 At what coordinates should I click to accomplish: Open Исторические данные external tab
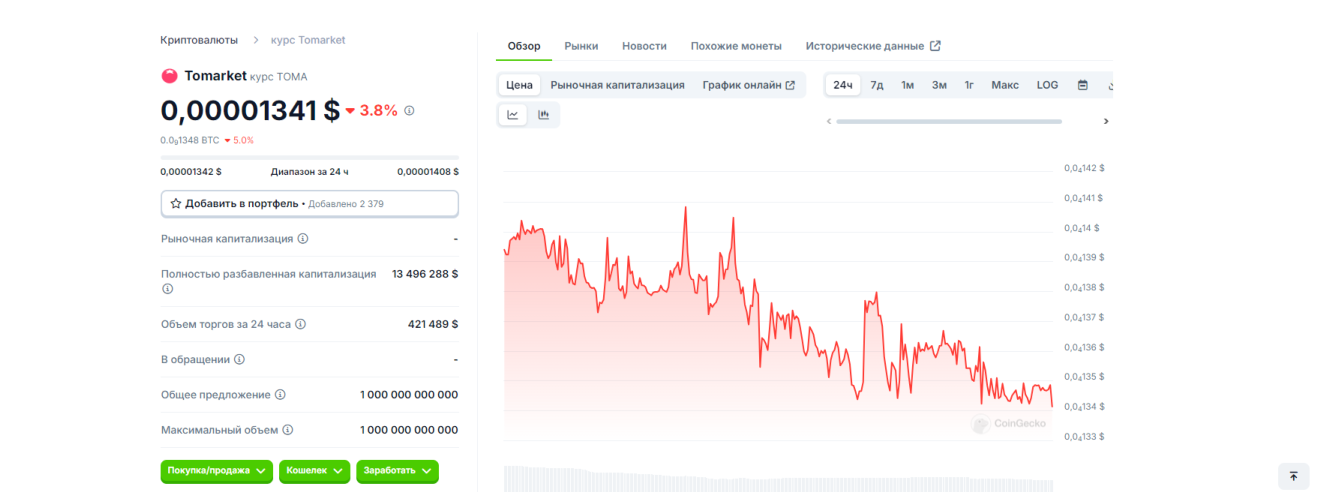point(873,46)
